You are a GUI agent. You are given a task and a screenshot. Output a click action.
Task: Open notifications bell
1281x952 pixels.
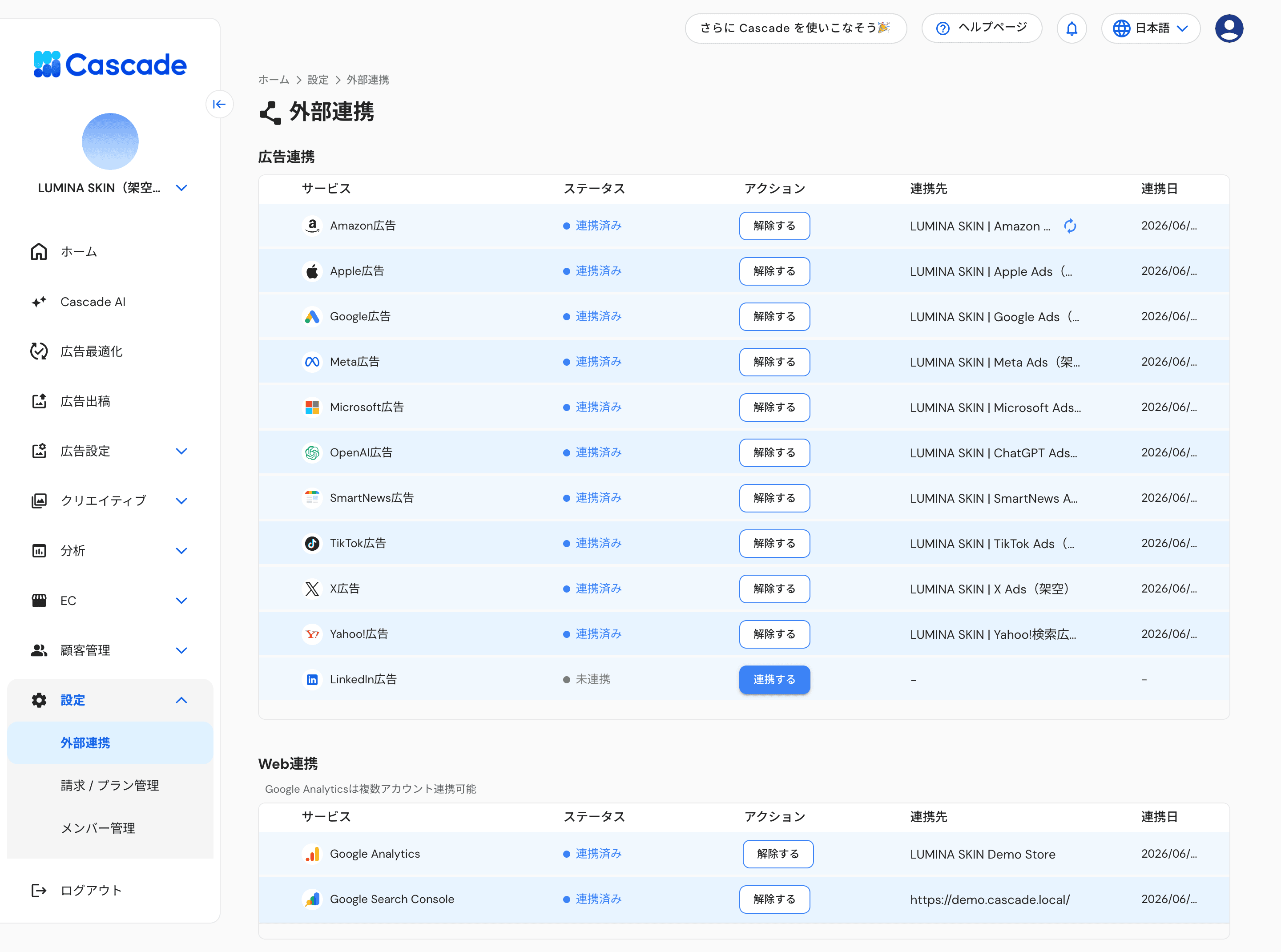[1071, 28]
